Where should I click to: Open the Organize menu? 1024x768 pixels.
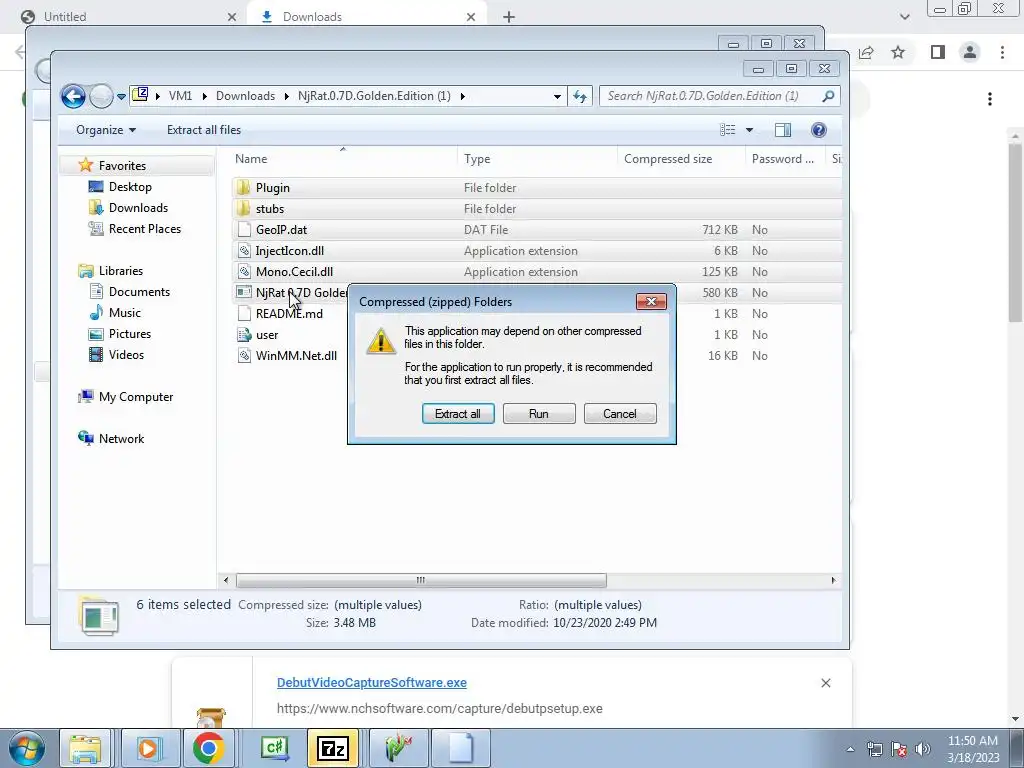point(106,130)
